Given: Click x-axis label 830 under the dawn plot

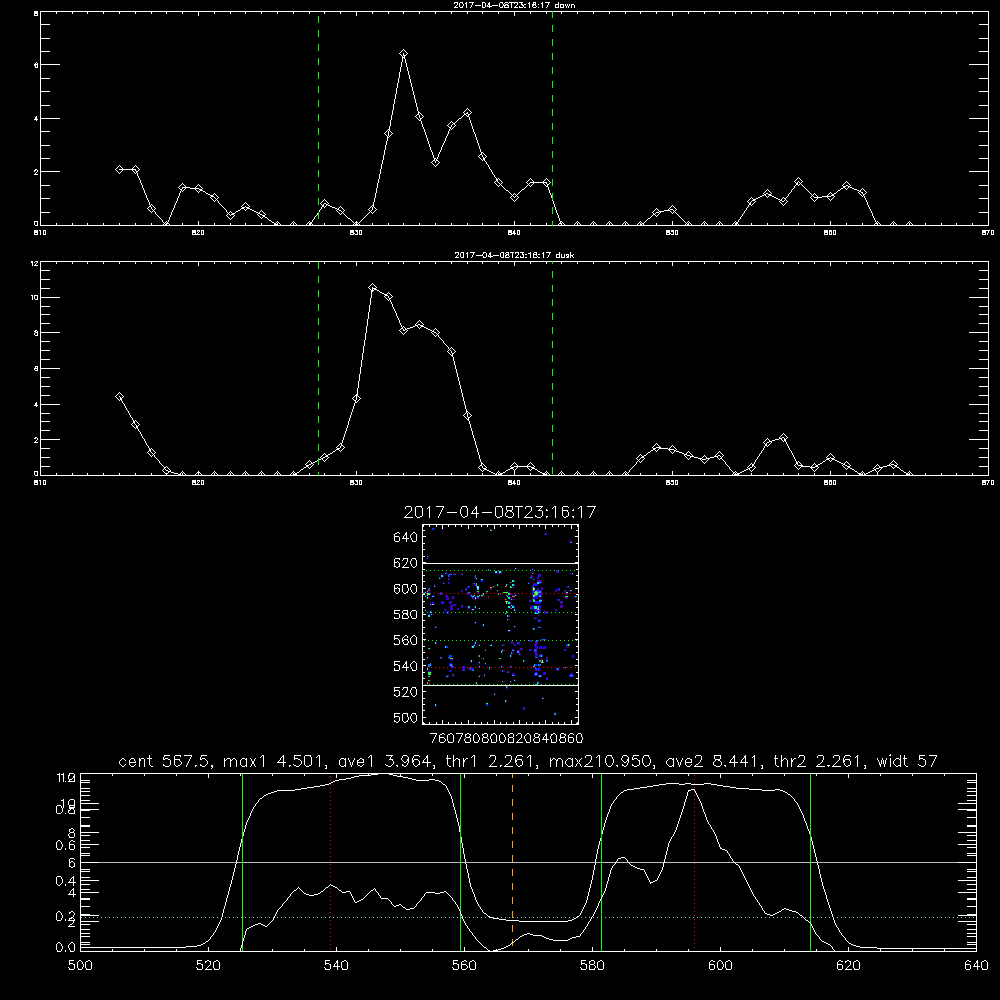Looking at the screenshot, I should coord(356,233).
